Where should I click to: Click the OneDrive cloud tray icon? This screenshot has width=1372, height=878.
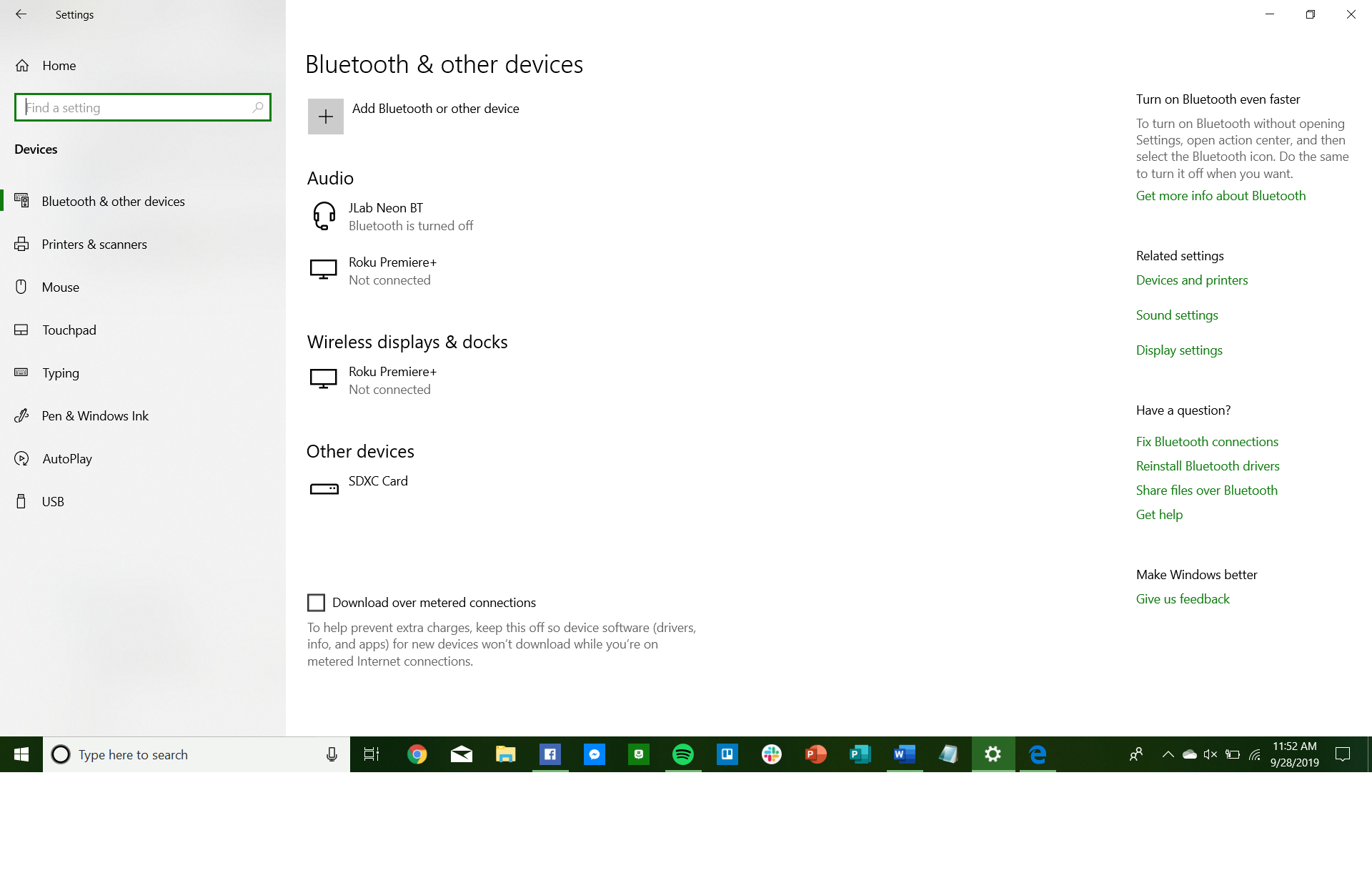[x=1189, y=754]
